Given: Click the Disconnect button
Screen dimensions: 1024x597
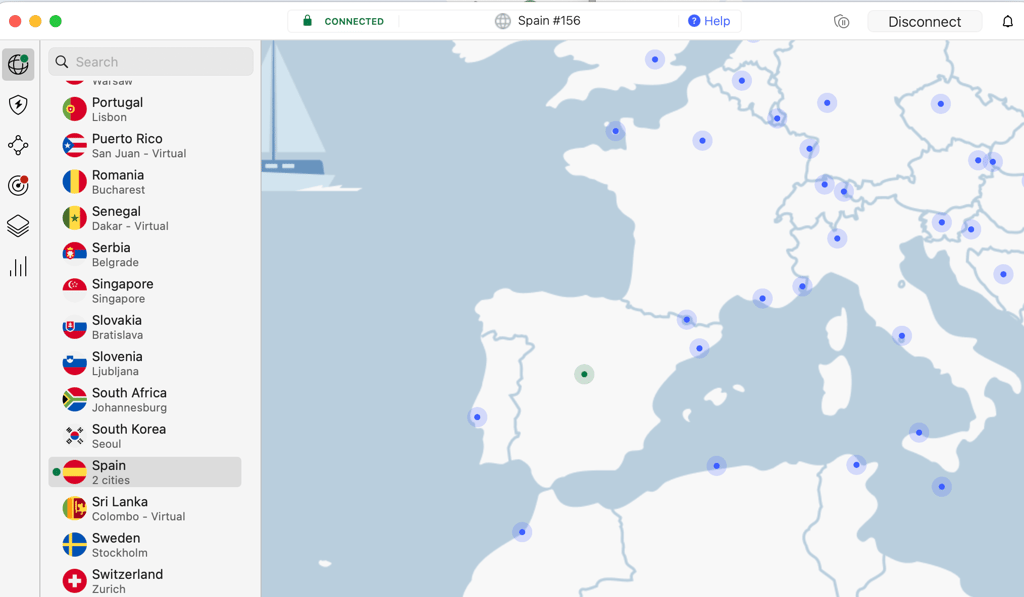Looking at the screenshot, I should (924, 22).
